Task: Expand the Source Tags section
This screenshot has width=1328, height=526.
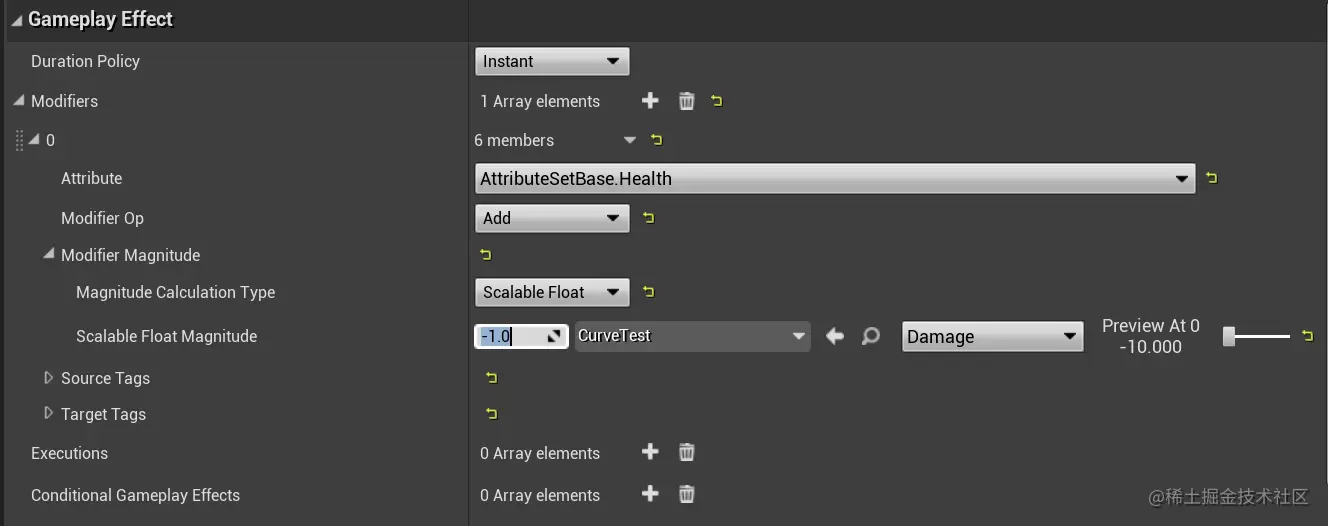Action: coord(48,378)
